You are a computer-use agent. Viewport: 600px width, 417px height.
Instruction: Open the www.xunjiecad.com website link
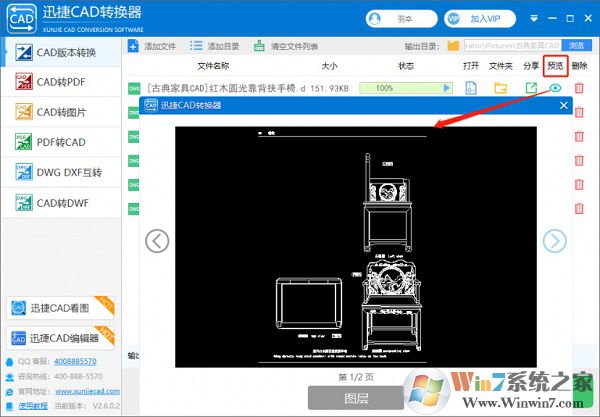[x=88, y=391]
